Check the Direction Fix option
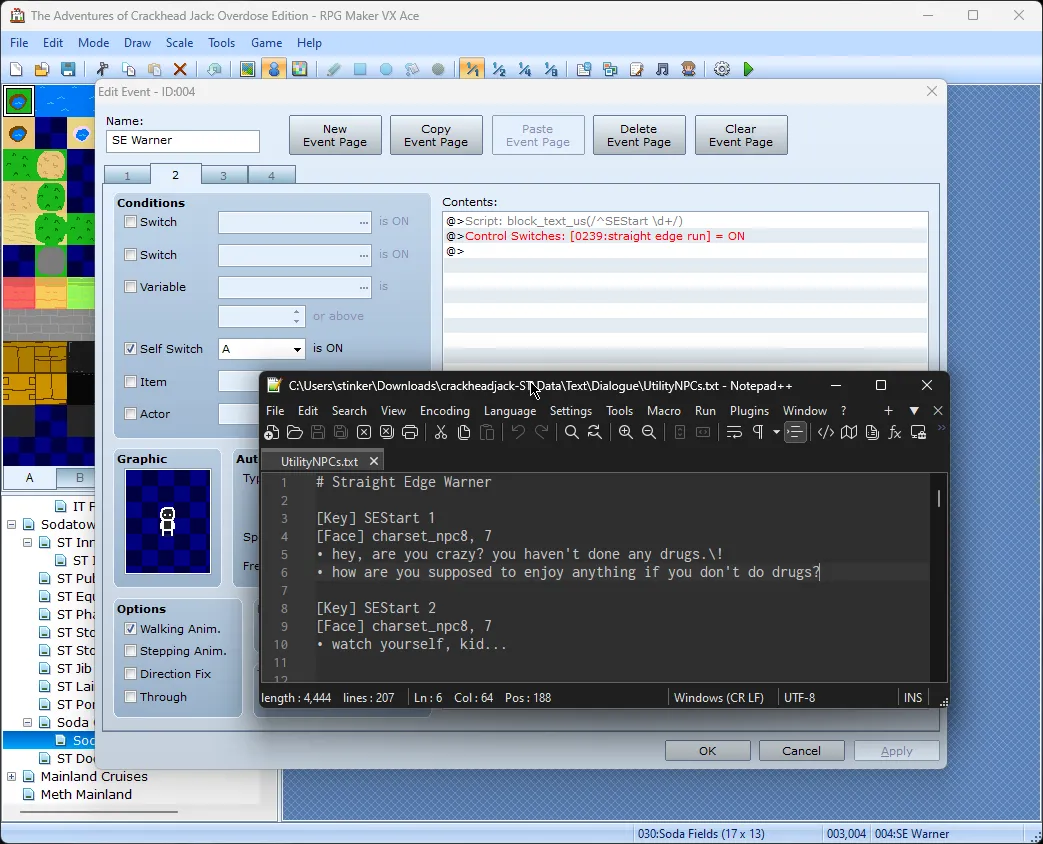This screenshot has height=844, width=1043. click(130, 674)
